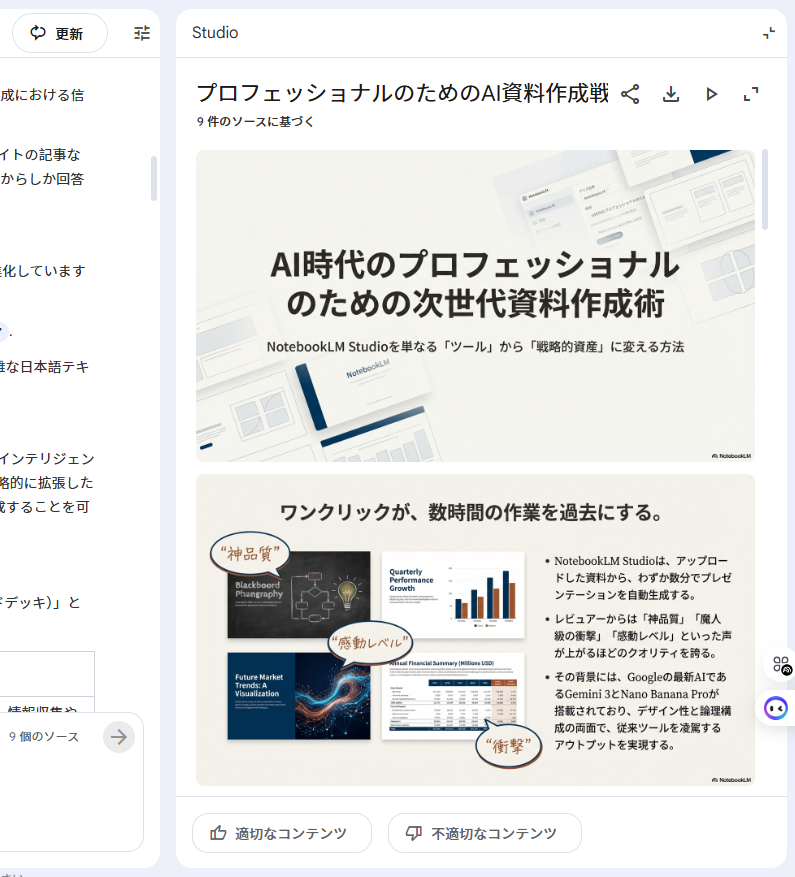795x877 pixels.
Task: Share the slide deck via share icon
Action: pos(630,94)
